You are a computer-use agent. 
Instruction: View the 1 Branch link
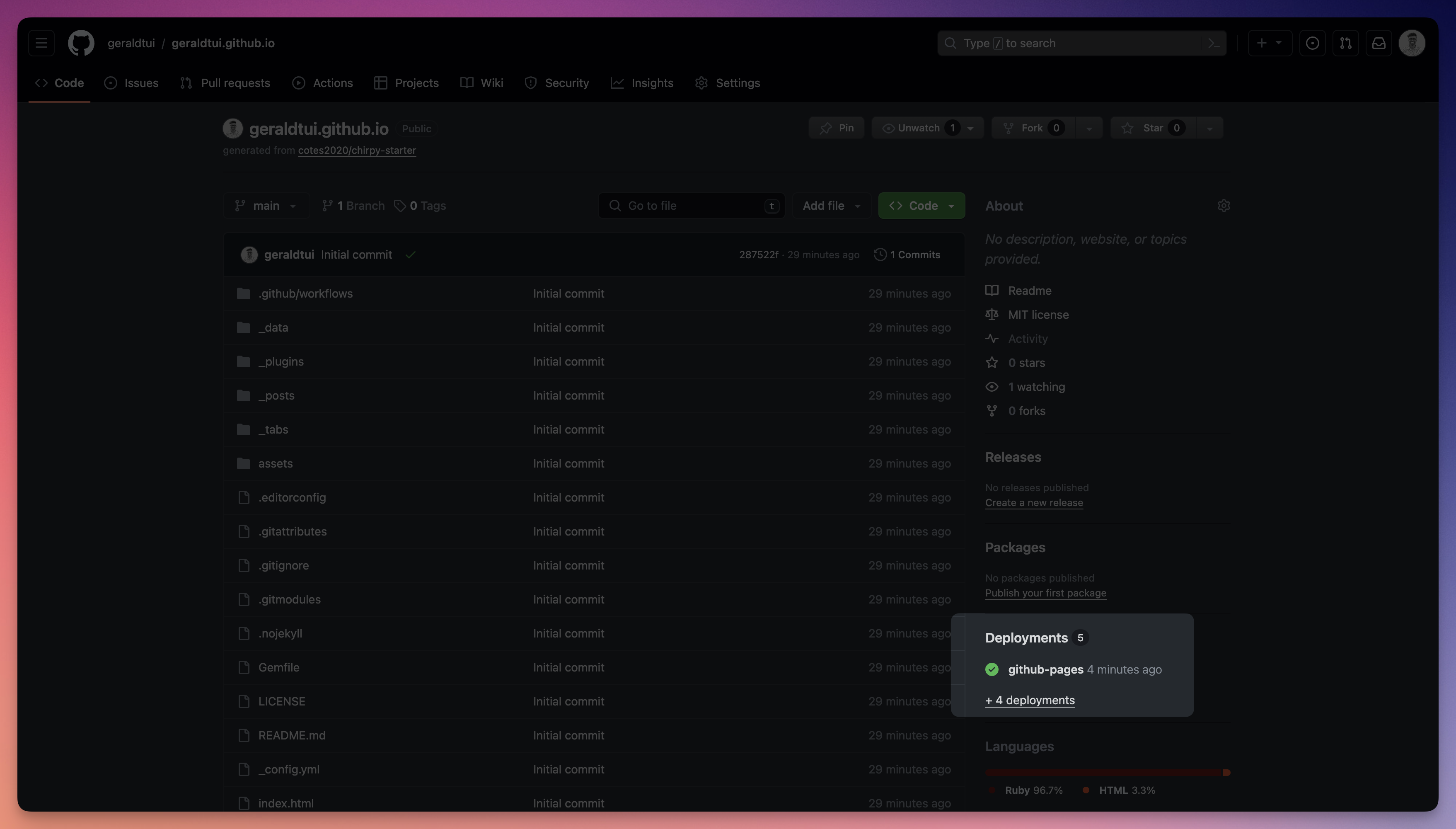tap(353, 206)
